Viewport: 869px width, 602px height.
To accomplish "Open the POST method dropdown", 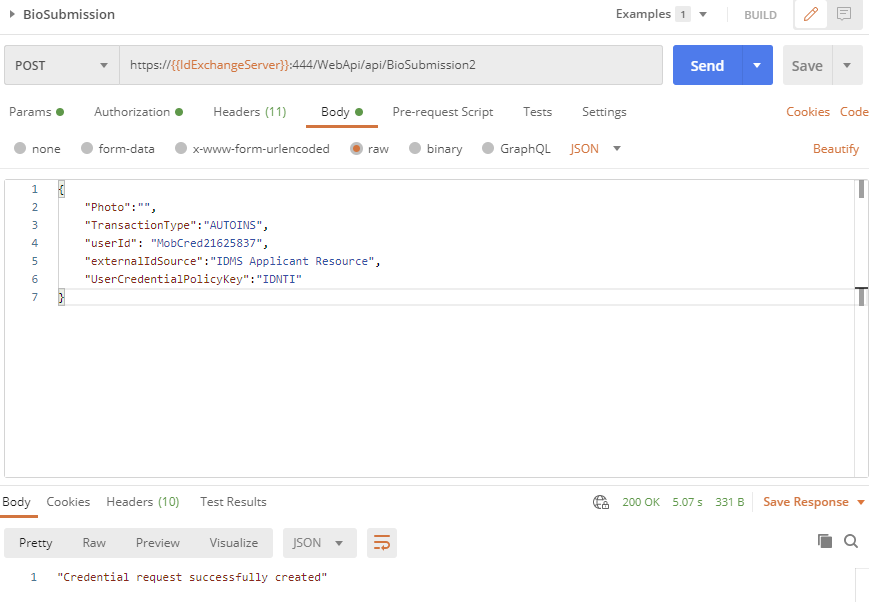I will [62, 65].
